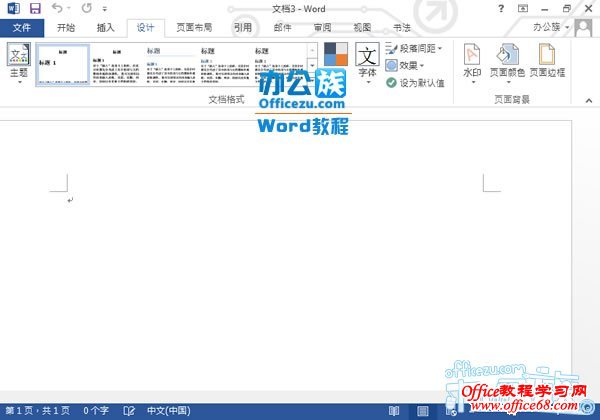Switch to Read Mode view icon
This screenshot has width=600, height=420.
(394, 411)
